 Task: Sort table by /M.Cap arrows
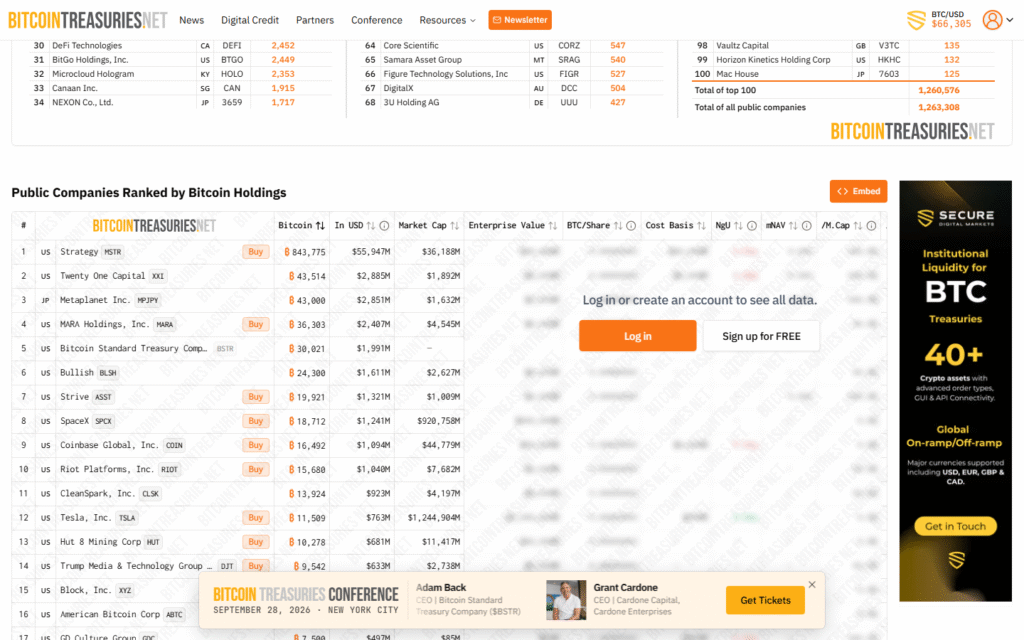[858, 225]
